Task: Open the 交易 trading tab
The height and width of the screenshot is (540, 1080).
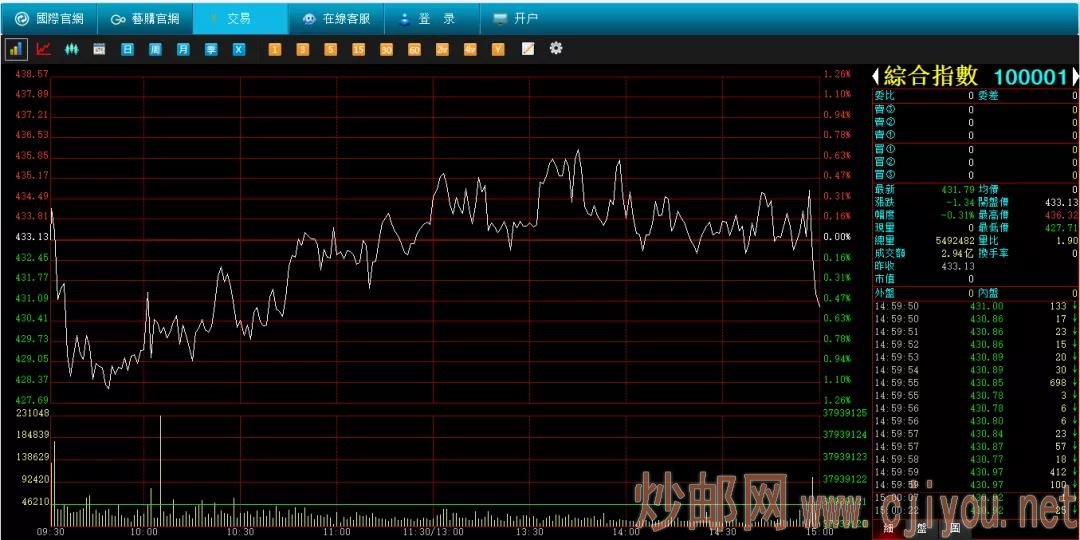Action: tap(230, 18)
